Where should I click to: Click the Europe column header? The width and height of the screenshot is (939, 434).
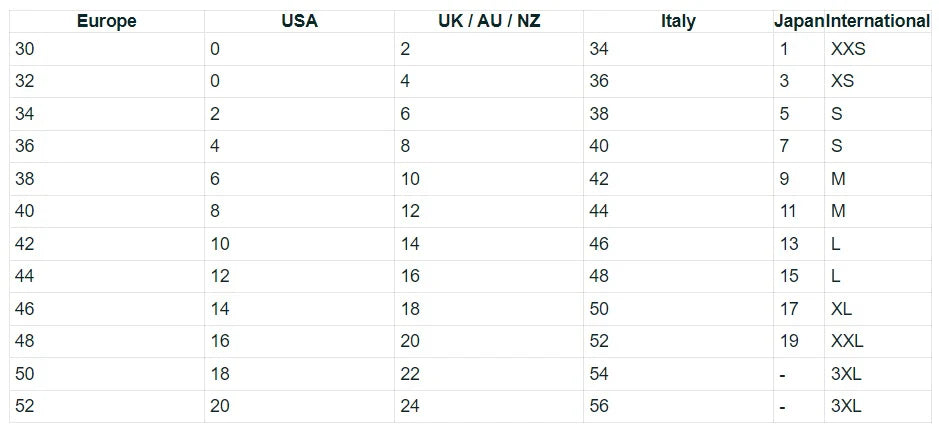[107, 22]
